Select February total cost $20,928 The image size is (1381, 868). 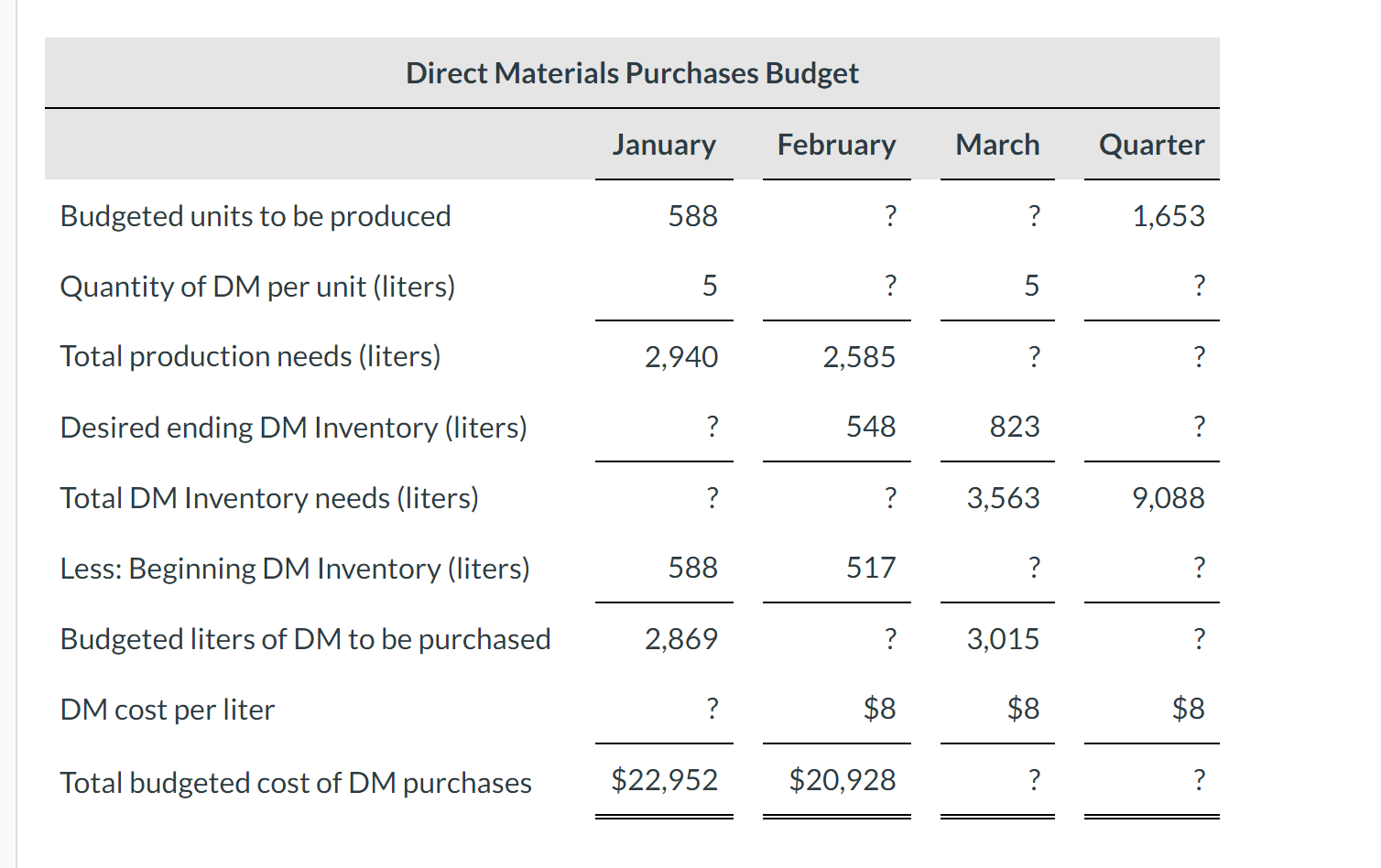[x=843, y=780]
